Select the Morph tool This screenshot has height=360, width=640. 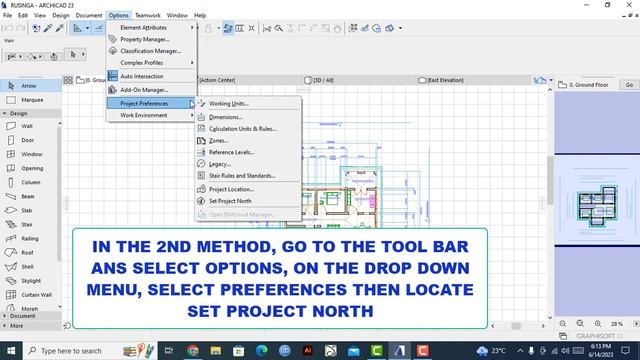click(29, 308)
